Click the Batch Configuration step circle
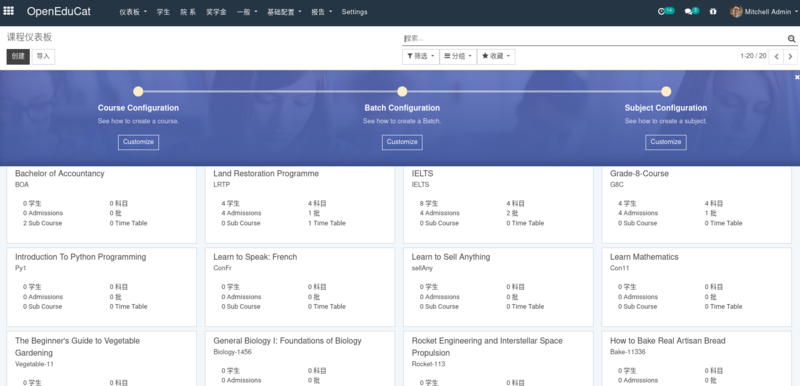The height and width of the screenshot is (386, 800). point(402,92)
